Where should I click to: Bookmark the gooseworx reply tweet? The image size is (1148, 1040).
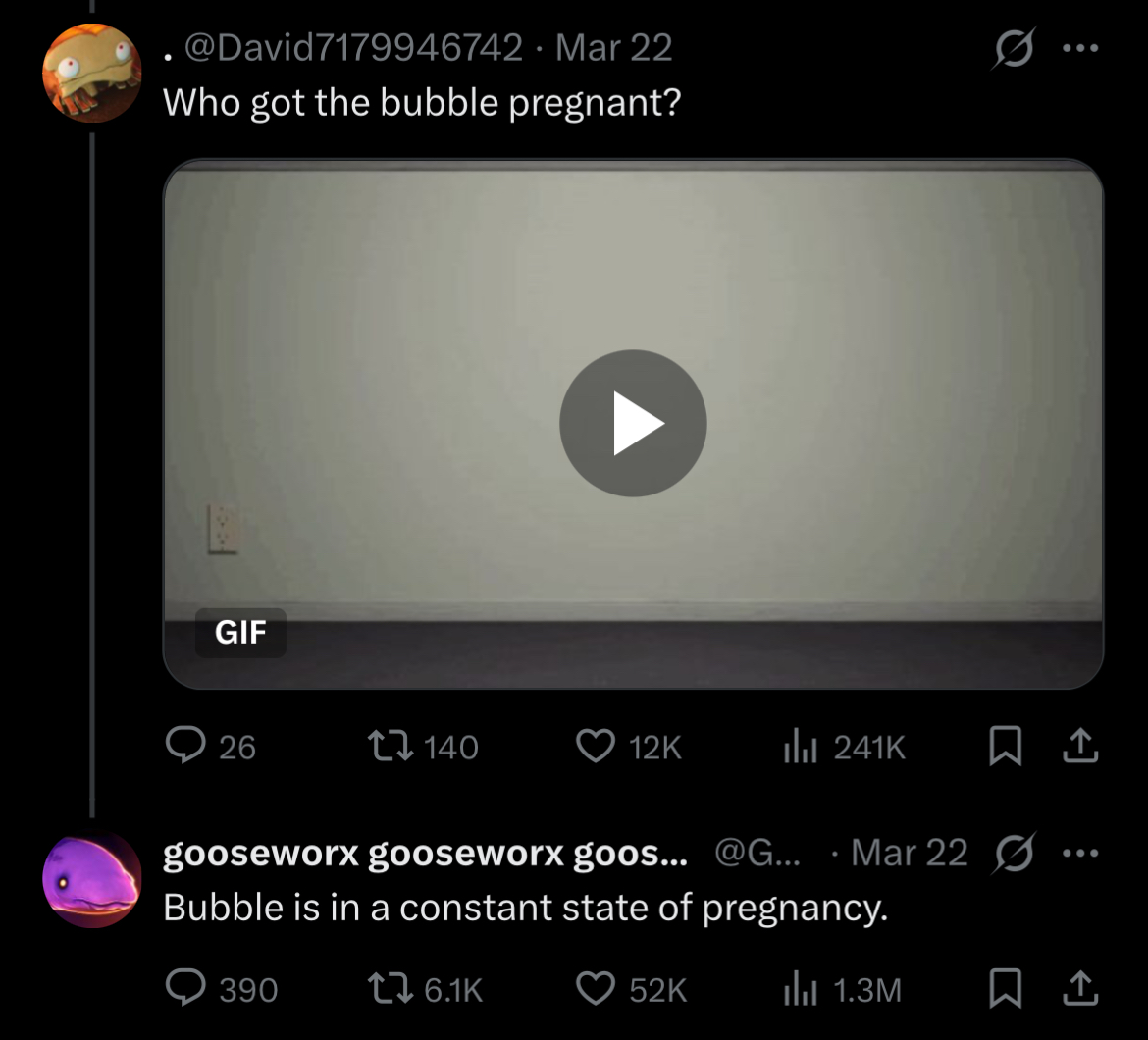tap(1005, 989)
